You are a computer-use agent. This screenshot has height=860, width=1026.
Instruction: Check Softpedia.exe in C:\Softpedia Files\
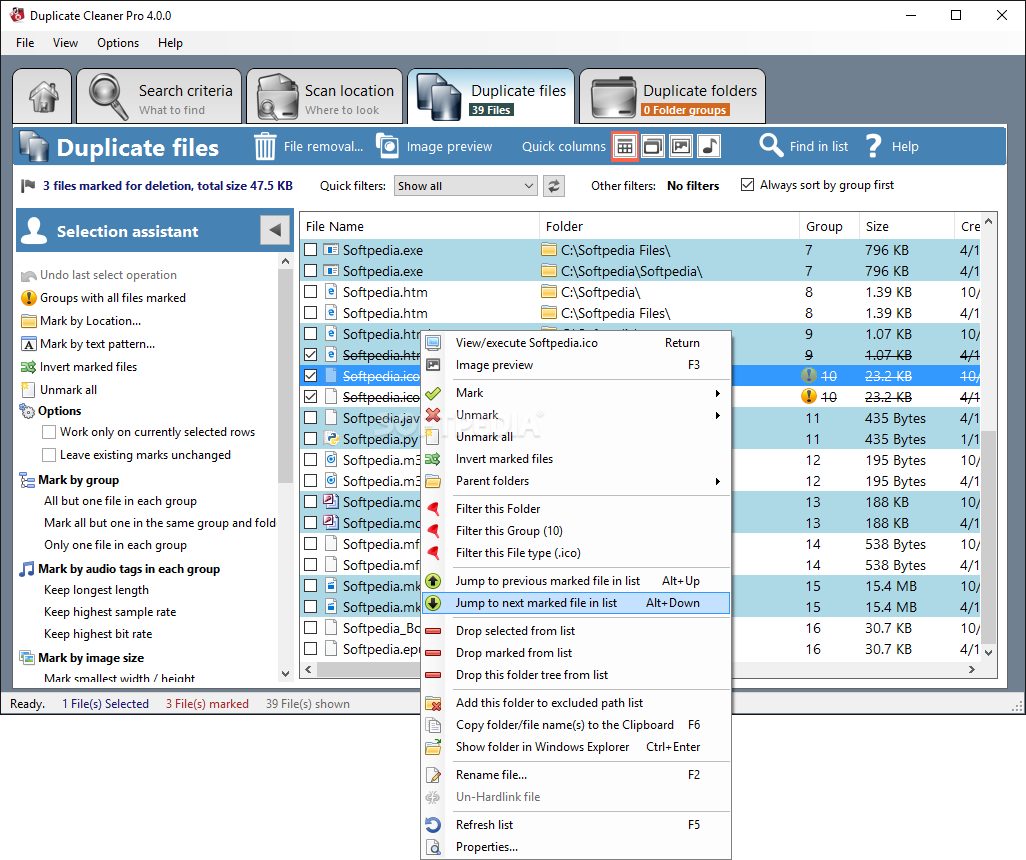tap(311, 250)
